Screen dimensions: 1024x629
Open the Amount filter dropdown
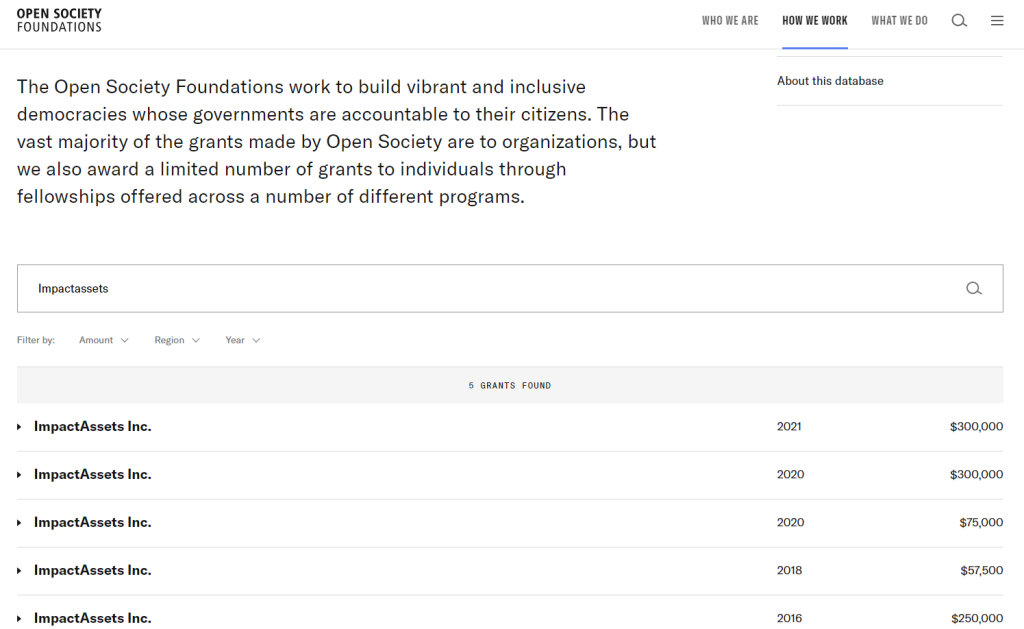pyautogui.click(x=104, y=340)
